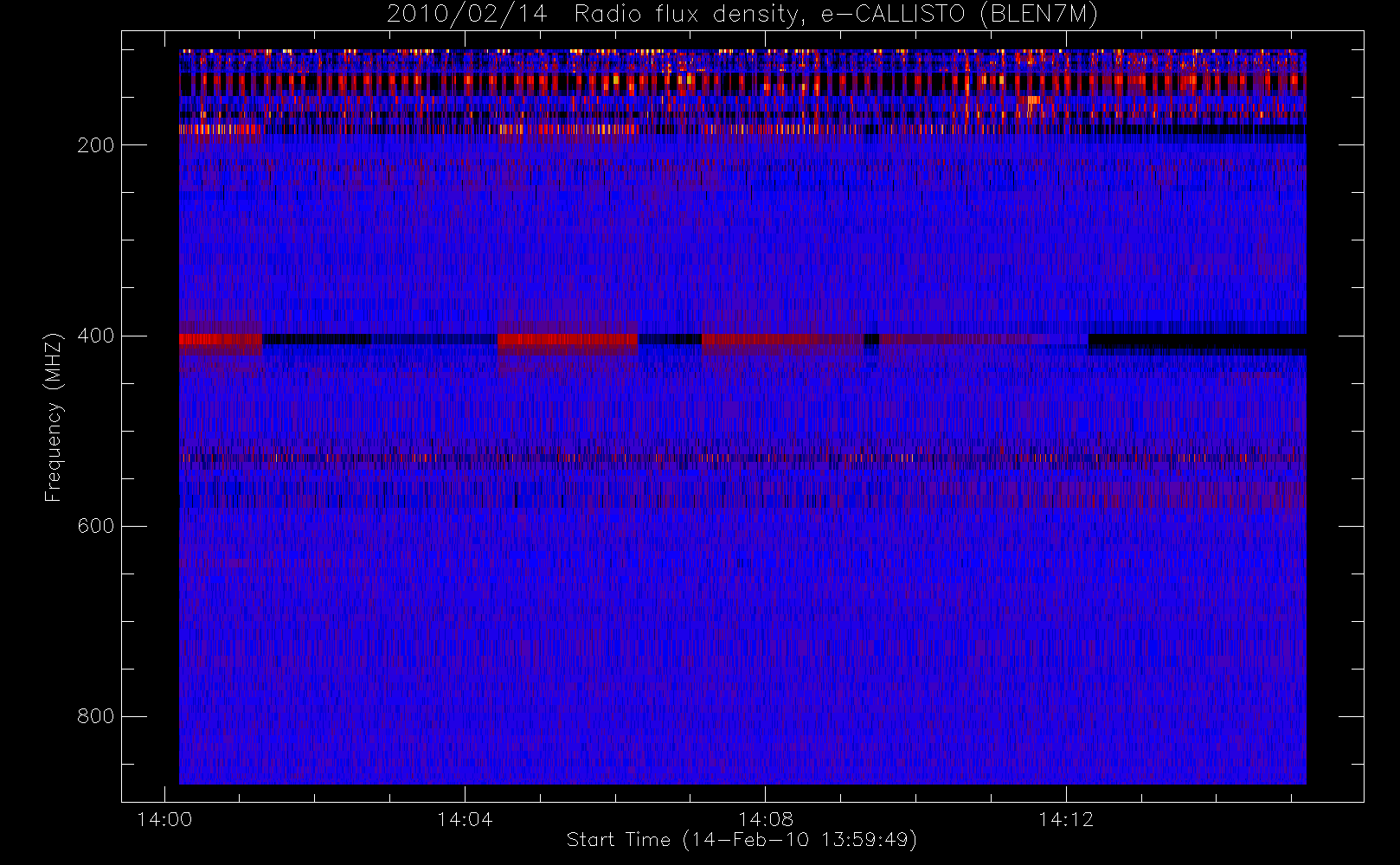Image resolution: width=1400 pixels, height=865 pixels.
Task: Click the 800 frequency tick label
Action: click(x=95, y=716)
